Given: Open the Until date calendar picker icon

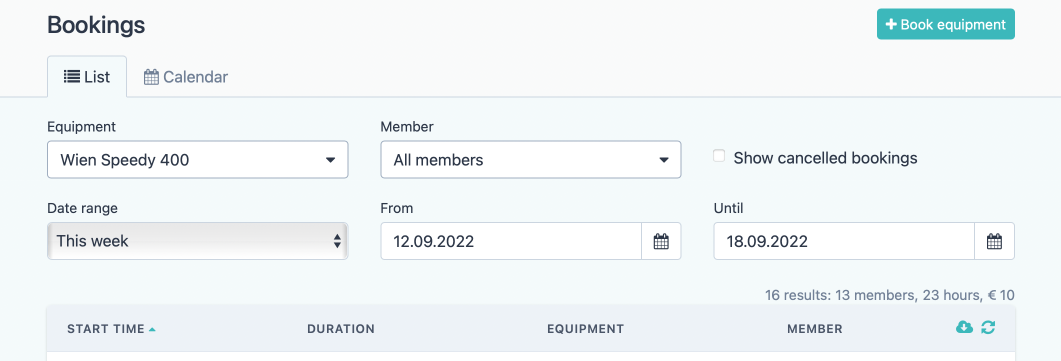Looking at the screenshot, I should (x=994, y=241).
